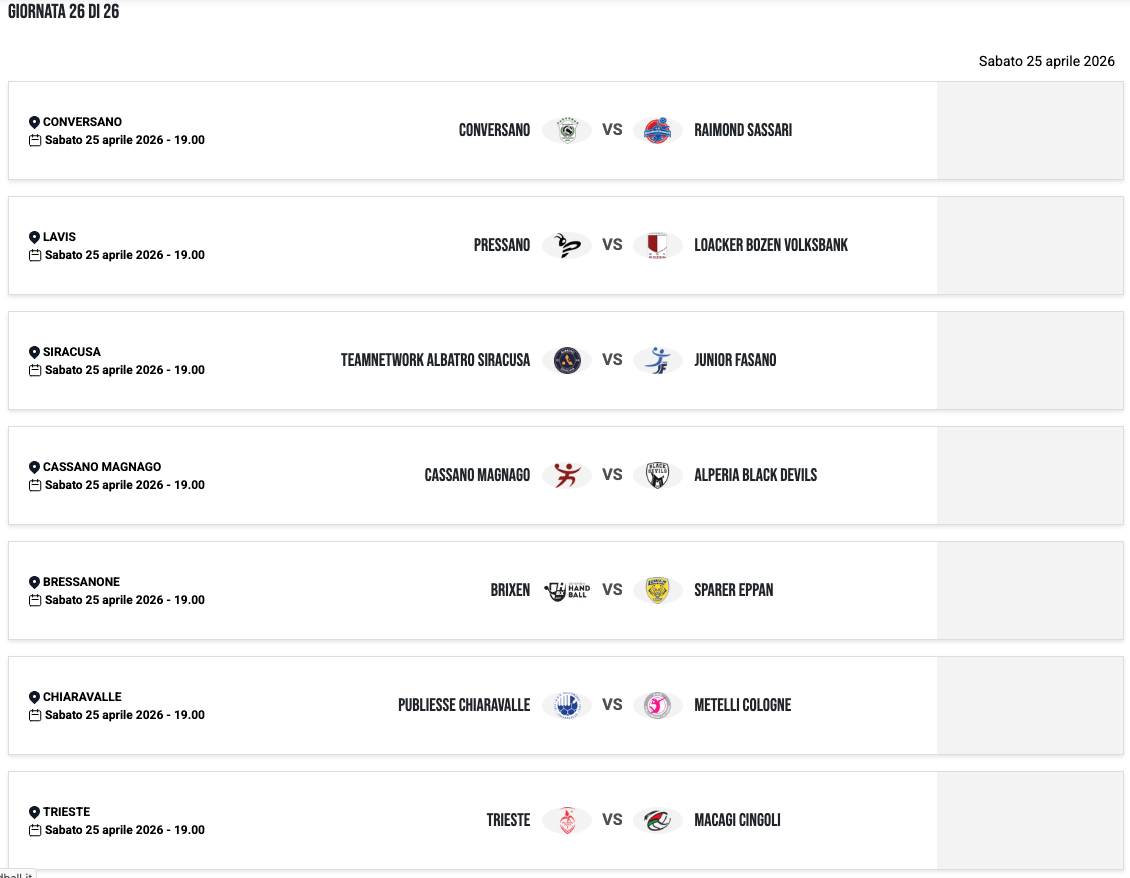Image resolution: width=1130 pixels, height=878 pixels.
Task: Click the grey result box for Brixen match
Action: click(1029, 591)
